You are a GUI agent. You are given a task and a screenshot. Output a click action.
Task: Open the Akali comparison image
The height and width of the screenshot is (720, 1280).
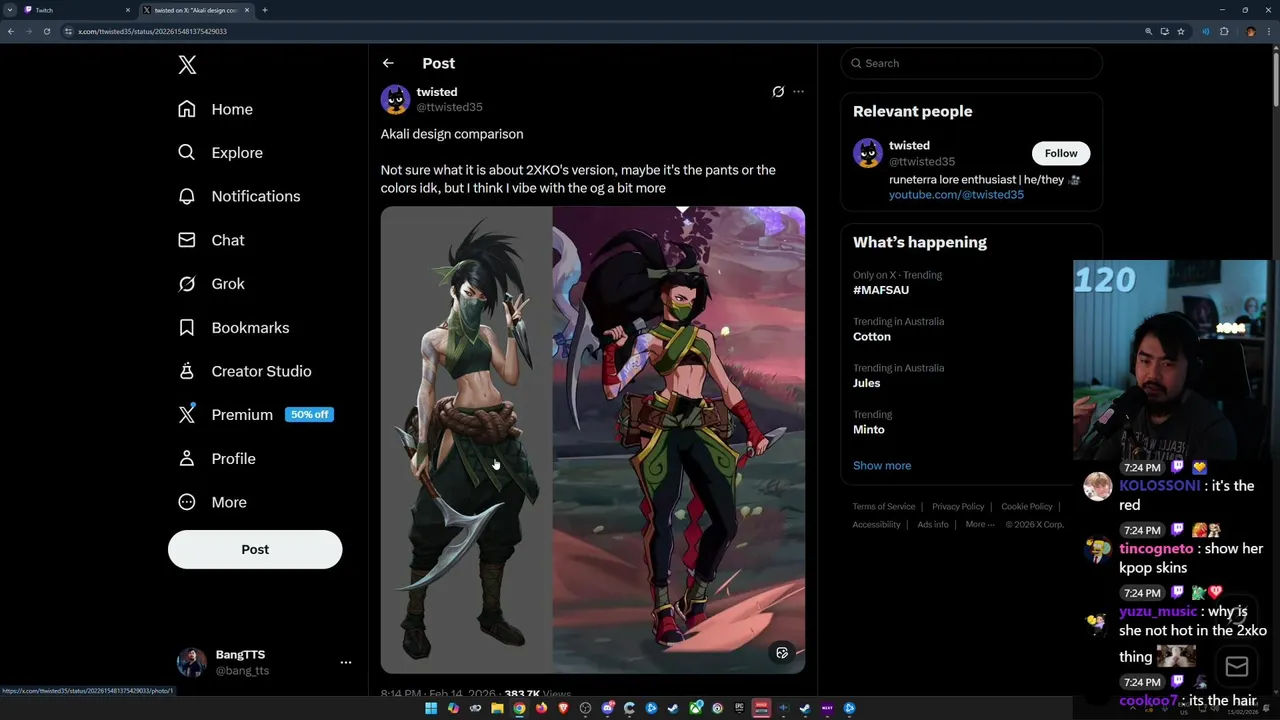[593, 440]
